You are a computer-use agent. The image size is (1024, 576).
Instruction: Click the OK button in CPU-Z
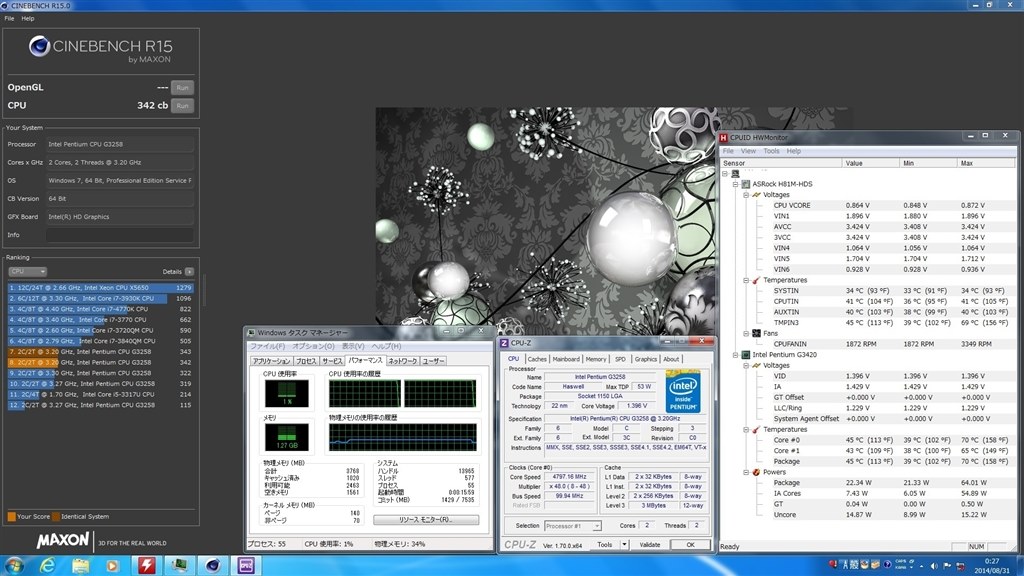click(x=690, y=545)
